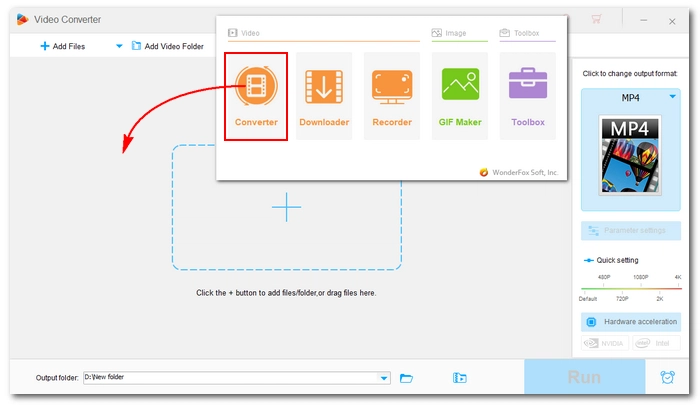Open the Converter module
Viewport: 700px width, 405px height.
(x=256, y=96)
